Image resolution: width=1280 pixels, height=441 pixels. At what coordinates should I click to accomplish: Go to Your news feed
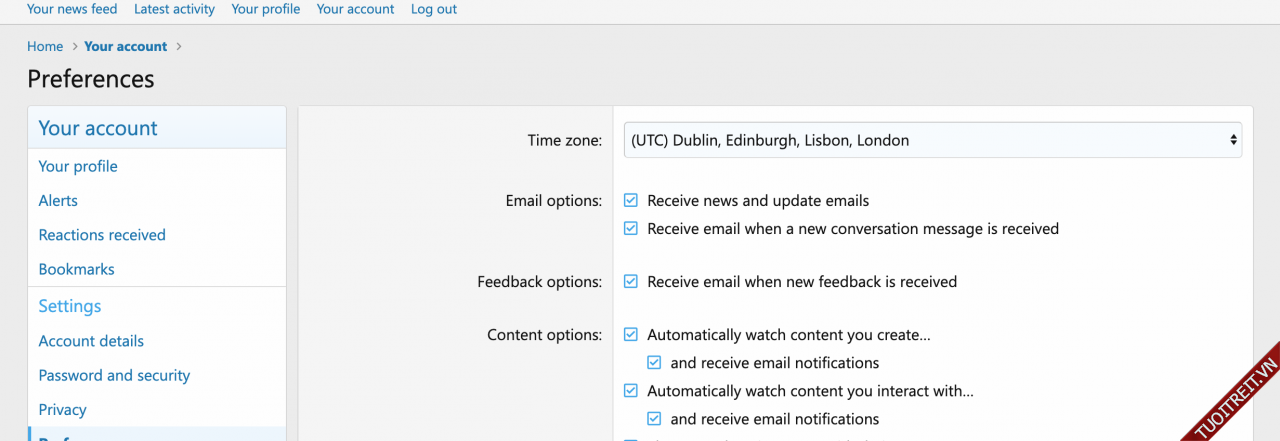[x=72, y=9]
